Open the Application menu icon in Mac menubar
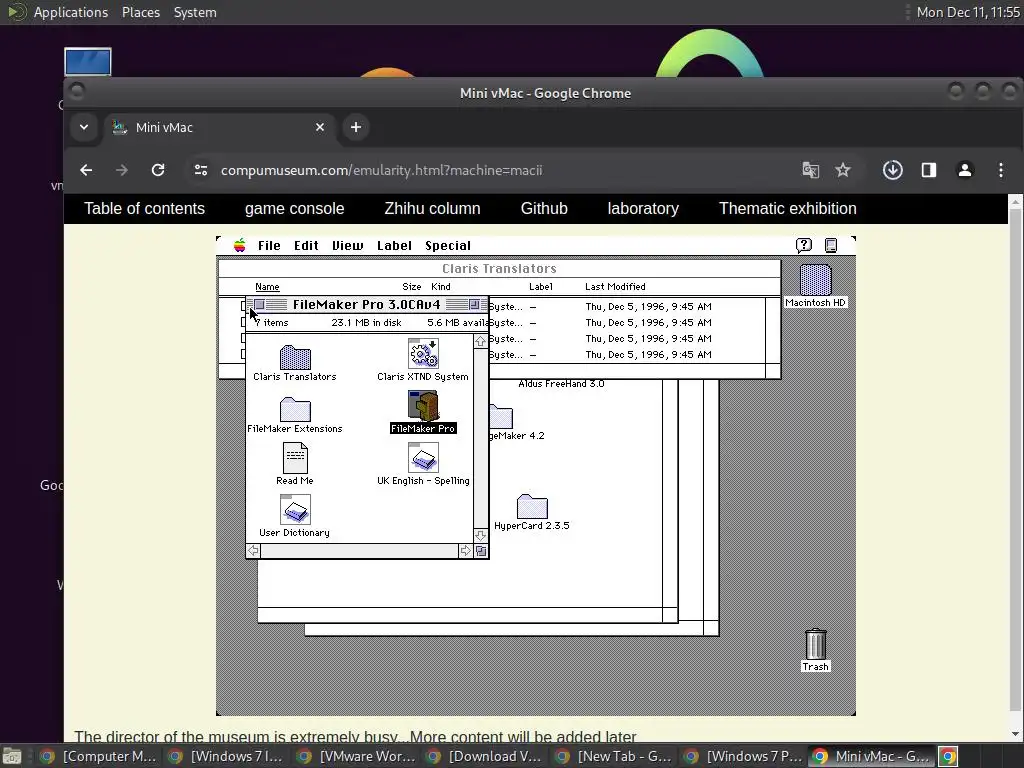This screenshot has height=768, width=1024. point(831,246)
